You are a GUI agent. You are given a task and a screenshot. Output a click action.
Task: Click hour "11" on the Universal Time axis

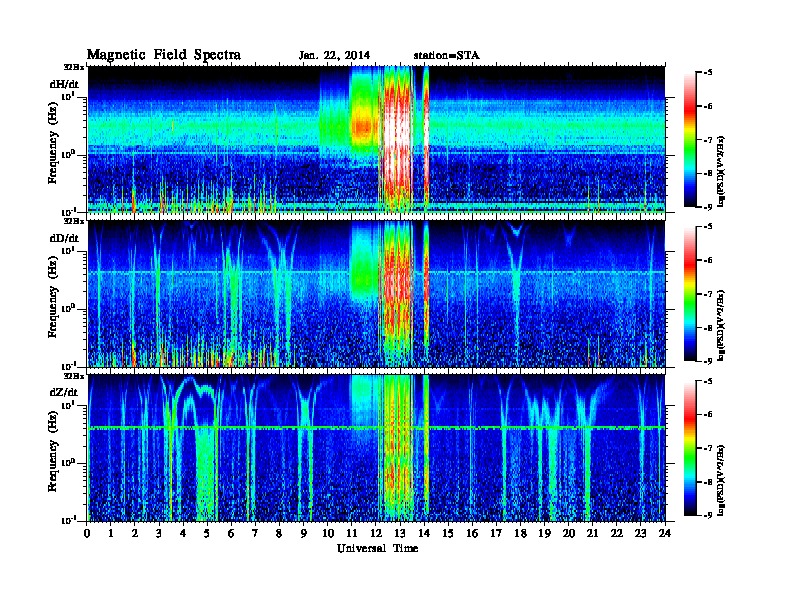tap(352, 533)
